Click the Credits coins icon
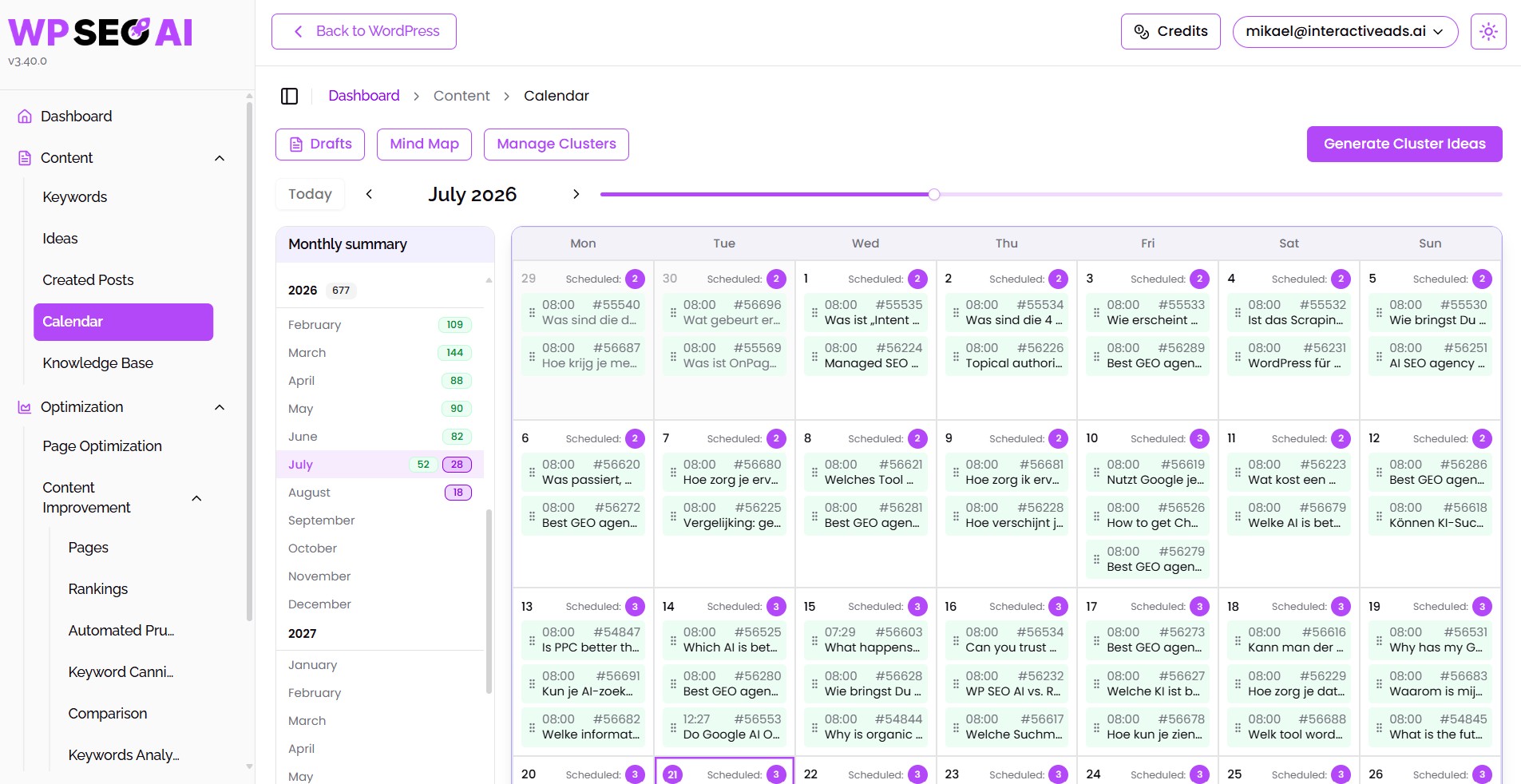Screen dimensions: 1521x784 [1142, 32]
